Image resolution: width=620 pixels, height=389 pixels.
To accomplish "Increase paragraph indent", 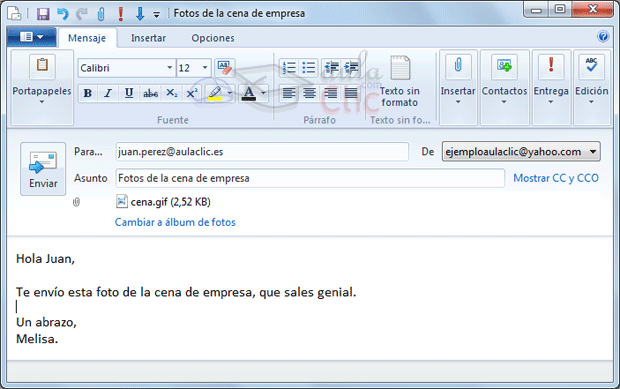I will 351,68.
